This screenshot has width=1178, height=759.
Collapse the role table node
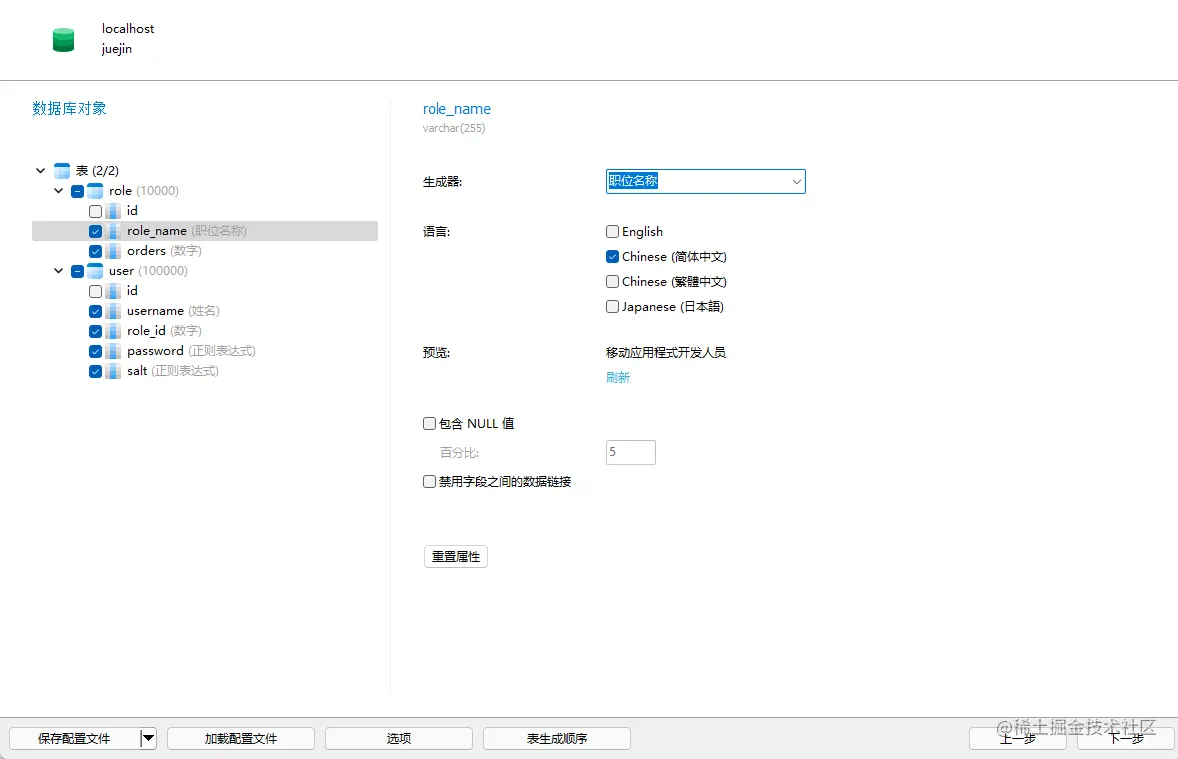click(59, 191)
